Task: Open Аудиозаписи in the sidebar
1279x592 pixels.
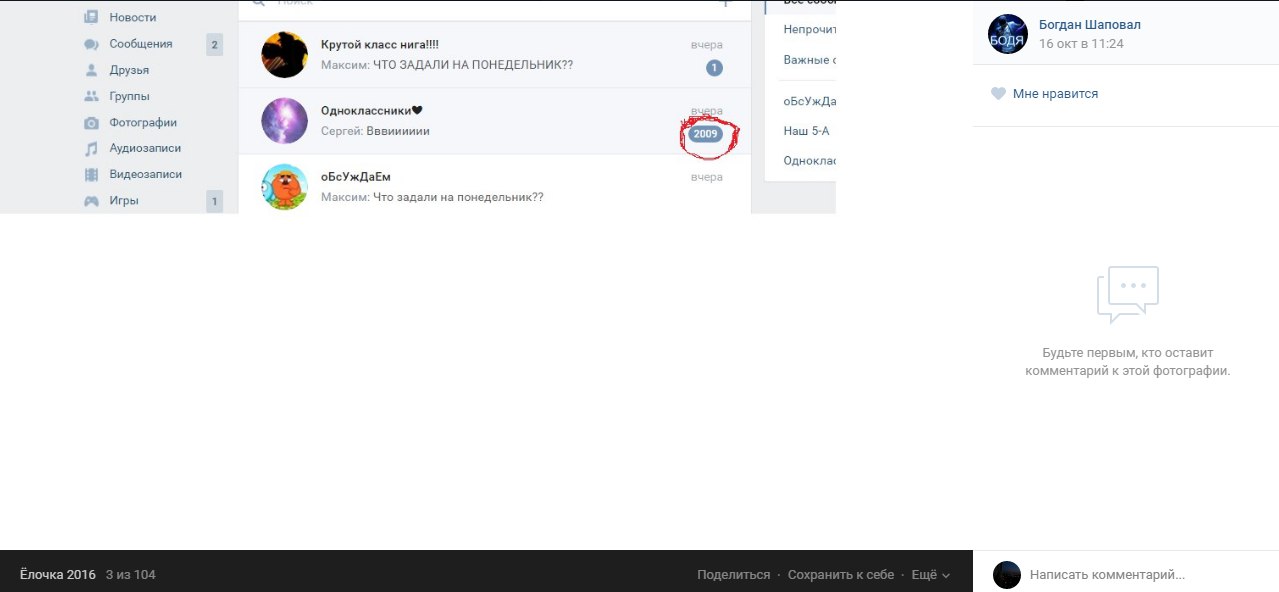Action: pos(145,148)
